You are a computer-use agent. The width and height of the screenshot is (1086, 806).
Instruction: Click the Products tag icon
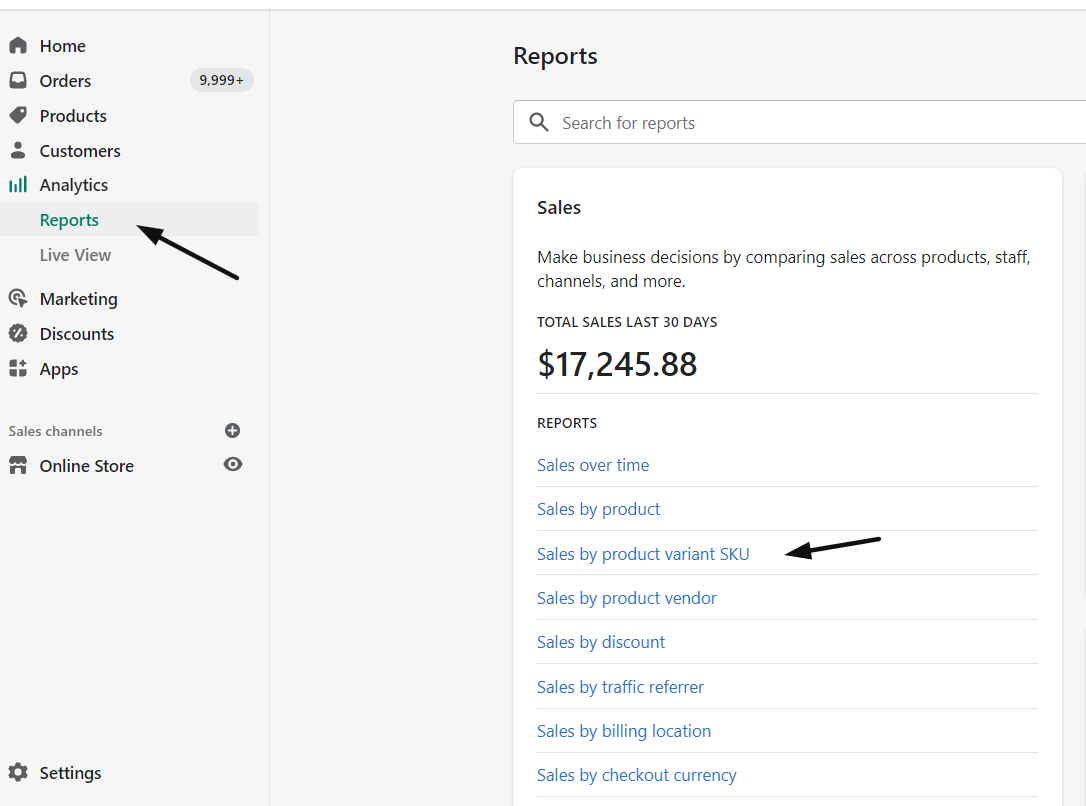18,116
